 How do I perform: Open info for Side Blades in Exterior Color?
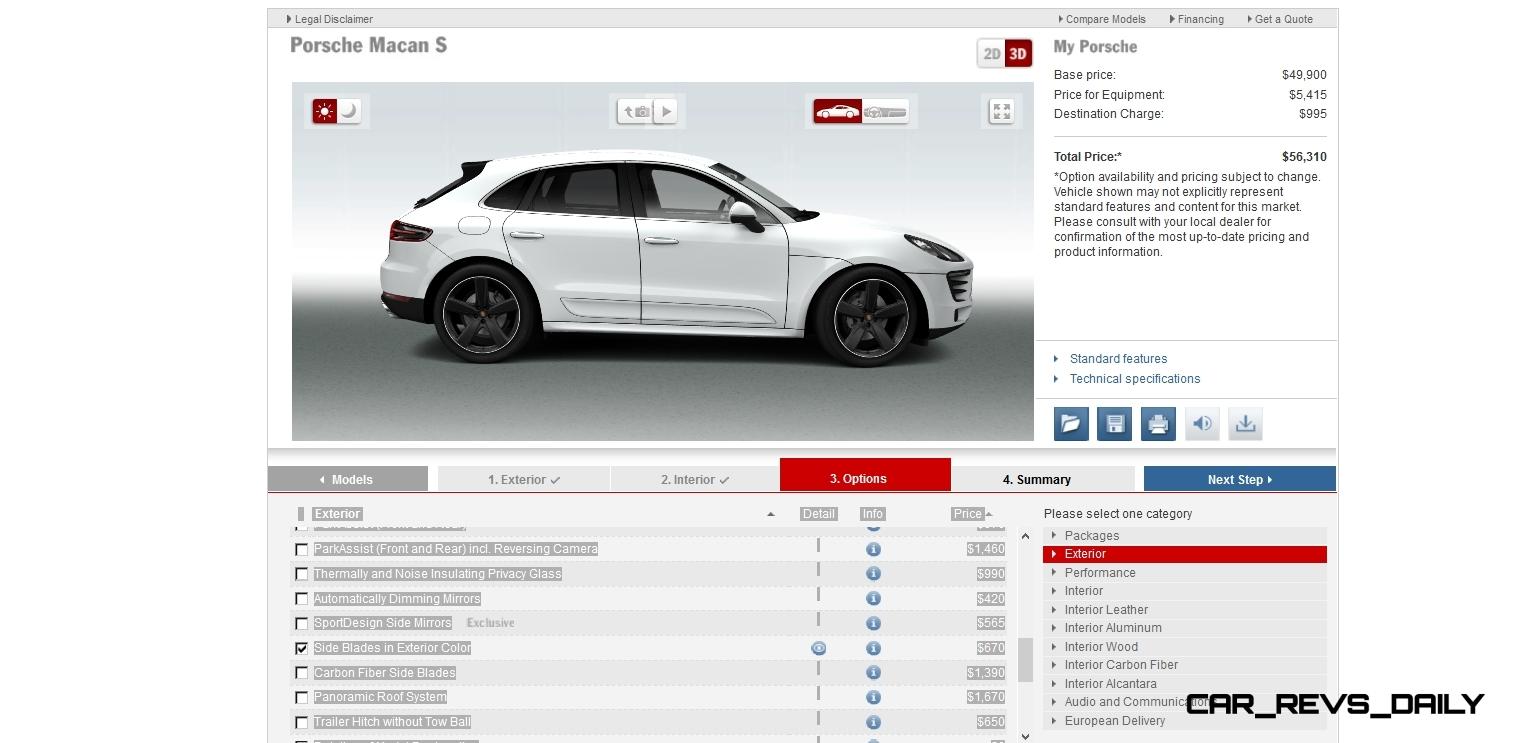[873, 648]
